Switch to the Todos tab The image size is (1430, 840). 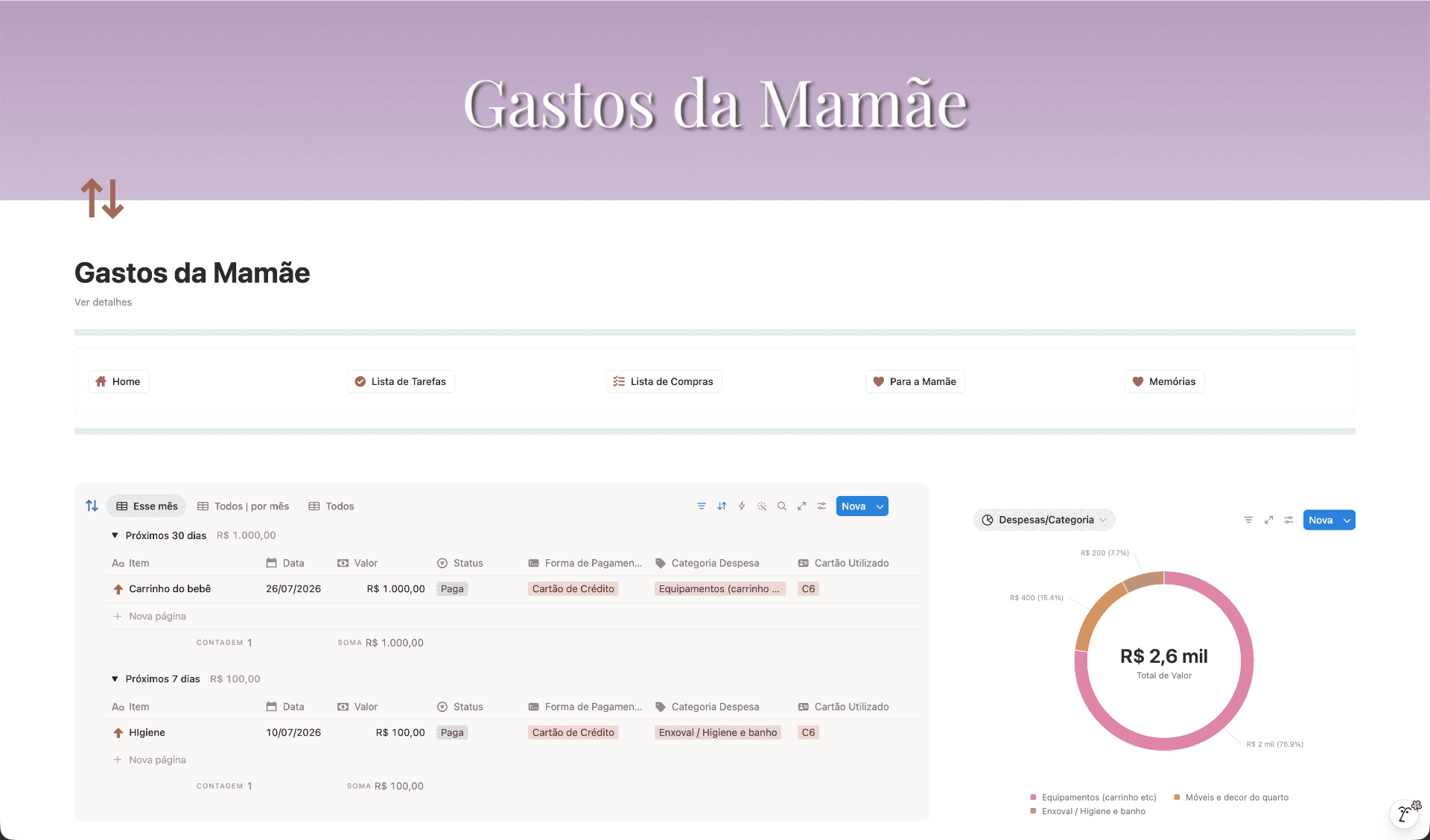[331, 506]
